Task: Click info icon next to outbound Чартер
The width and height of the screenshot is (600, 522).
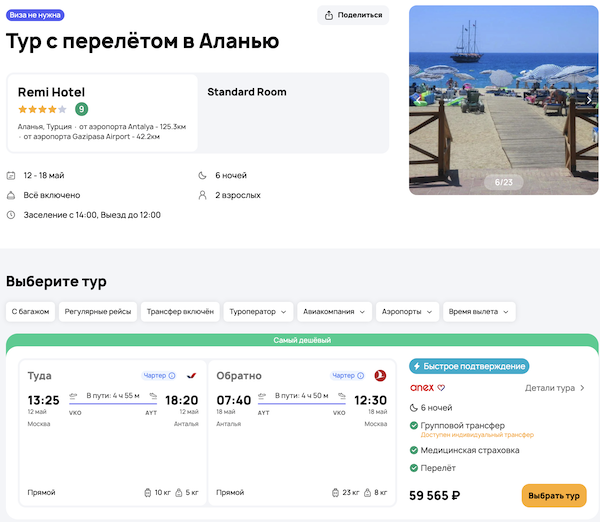Action: pyautogui.click(x=172, y=376)
